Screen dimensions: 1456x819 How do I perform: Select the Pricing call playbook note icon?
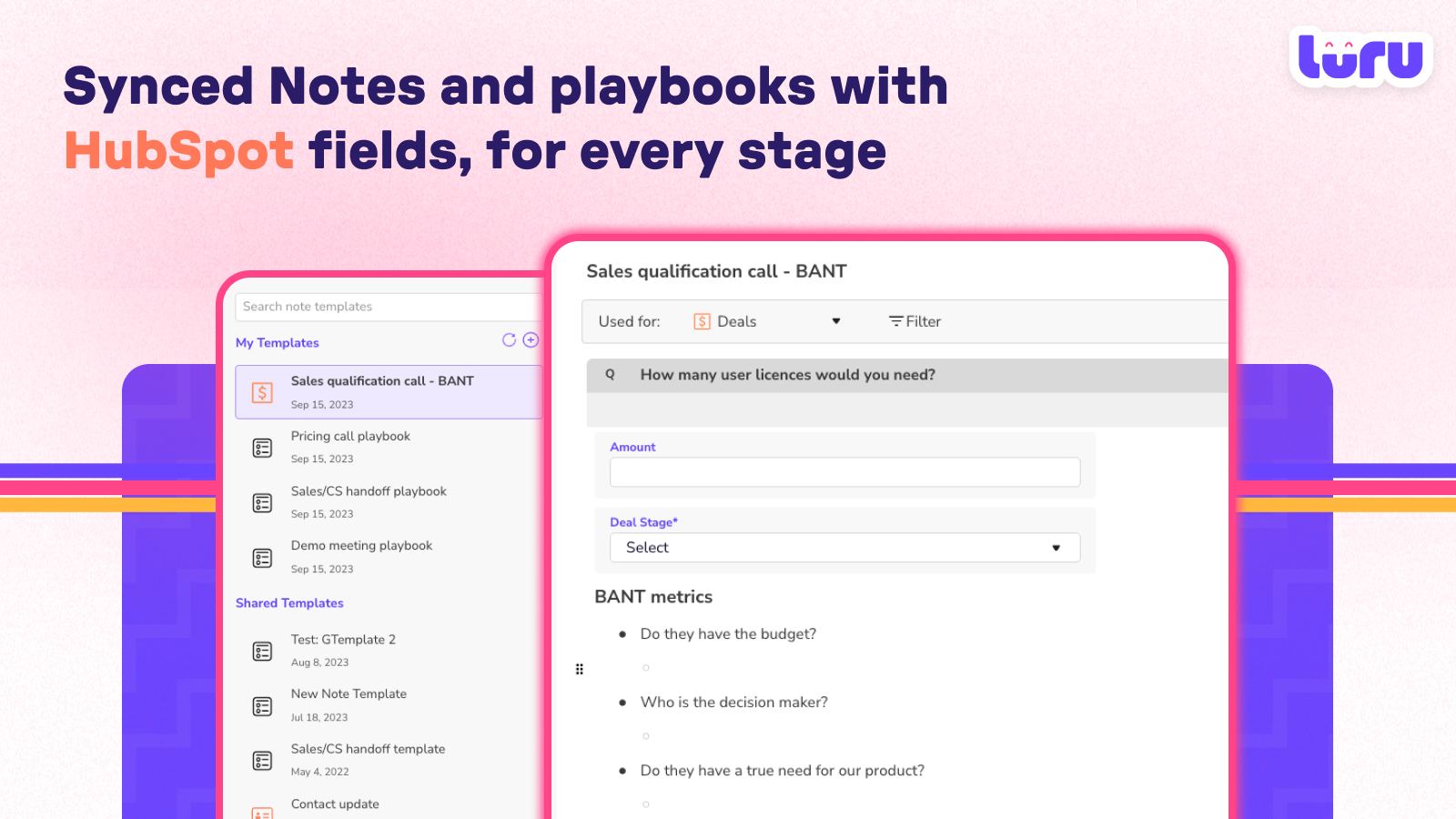262,447
